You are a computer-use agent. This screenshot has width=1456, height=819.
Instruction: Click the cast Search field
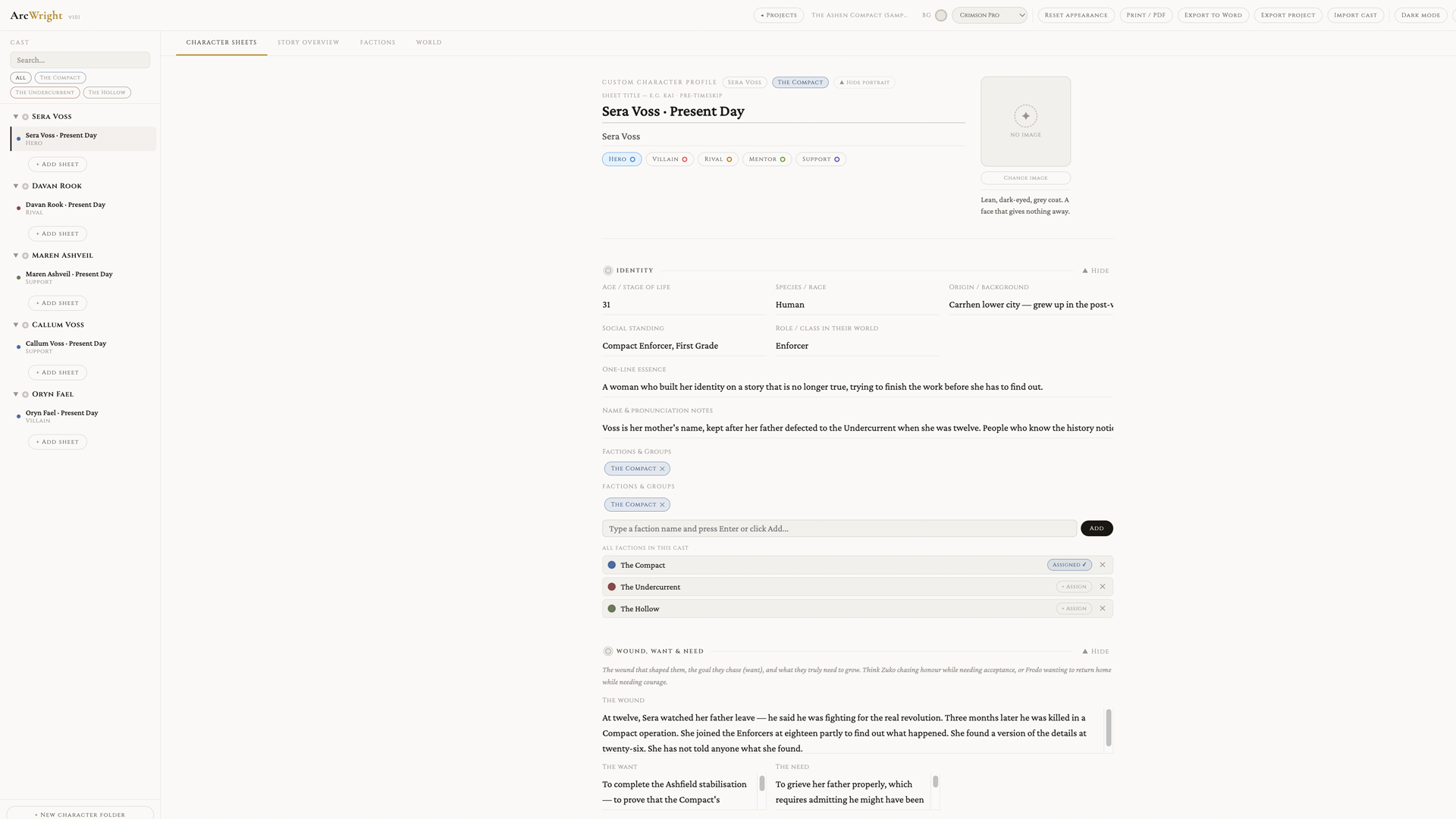pos(80,60)
